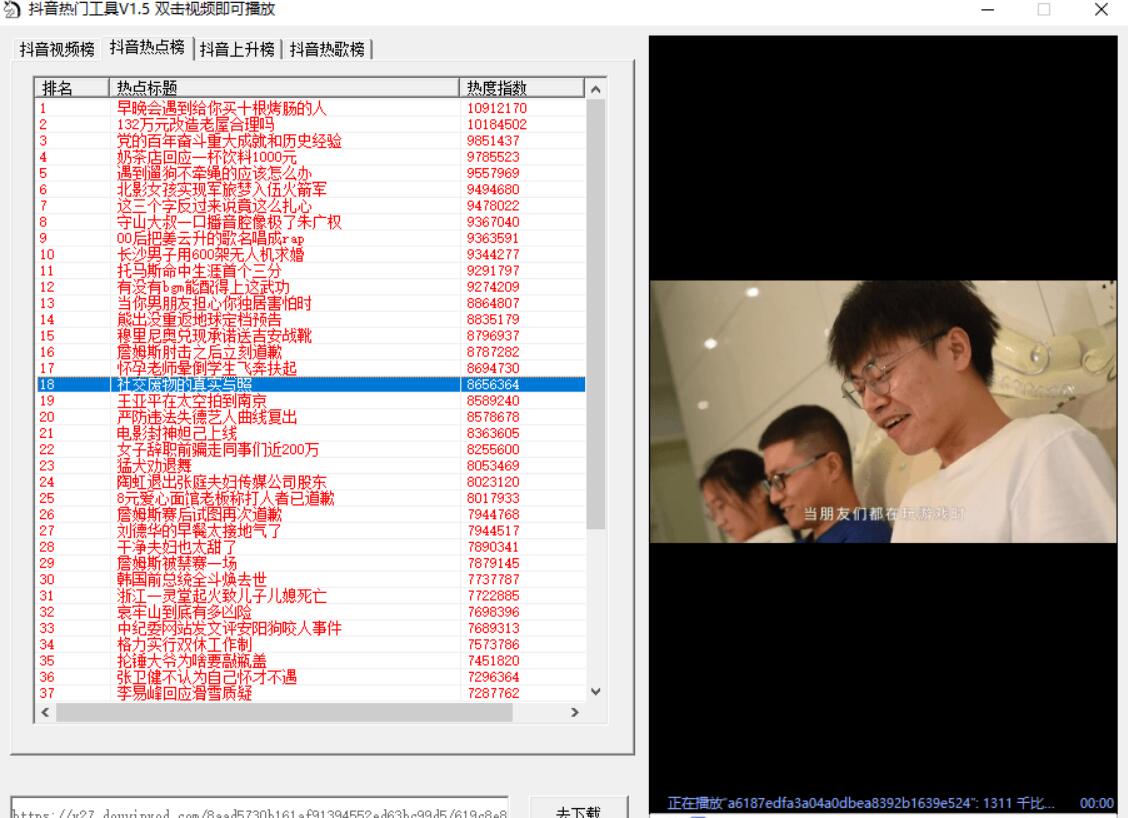Click the horizontal scrollbar thumb
This screenshot has width=1128, height=818.
[x=284, y=712]
